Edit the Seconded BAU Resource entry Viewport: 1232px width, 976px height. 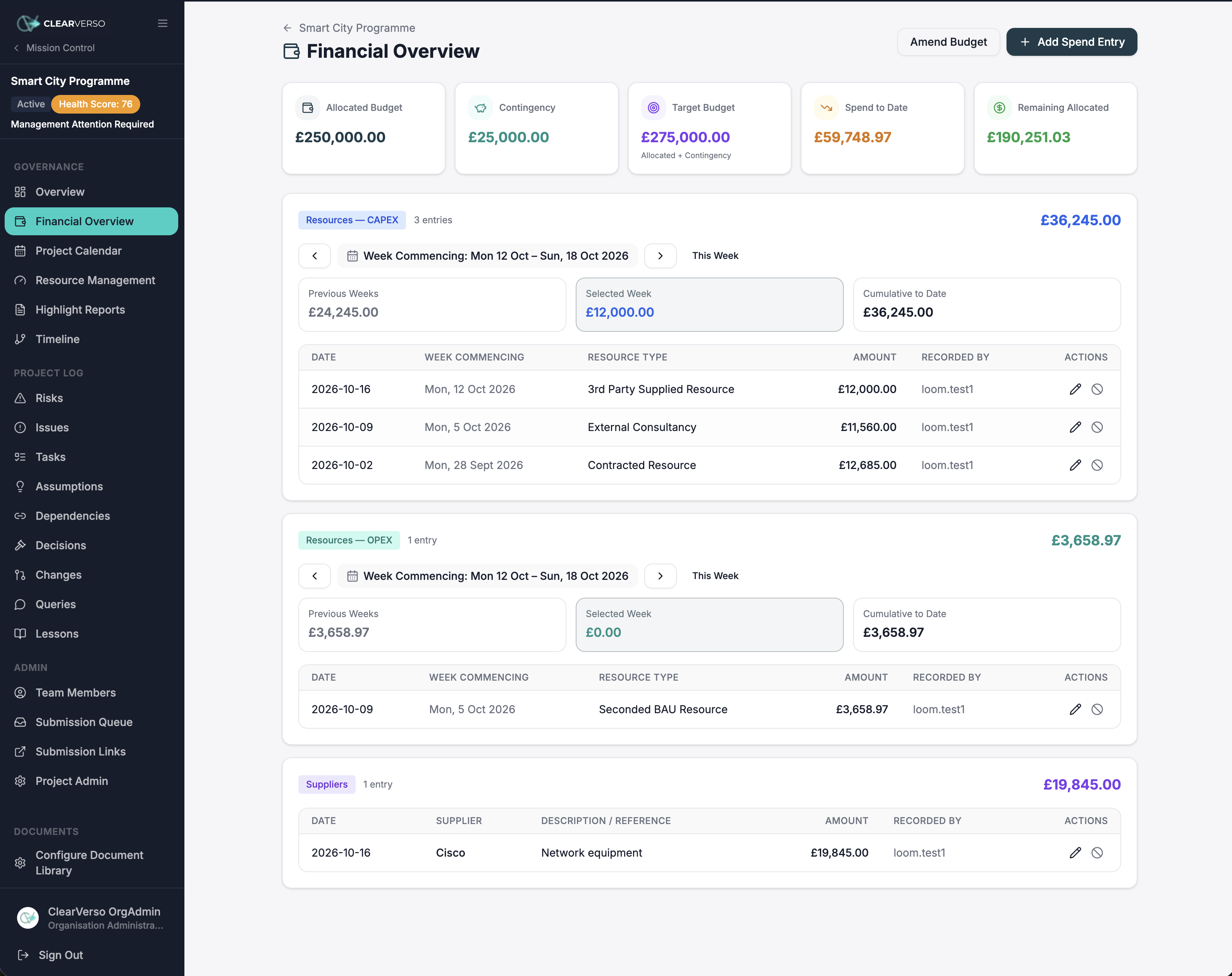(x=1075, y=709)
